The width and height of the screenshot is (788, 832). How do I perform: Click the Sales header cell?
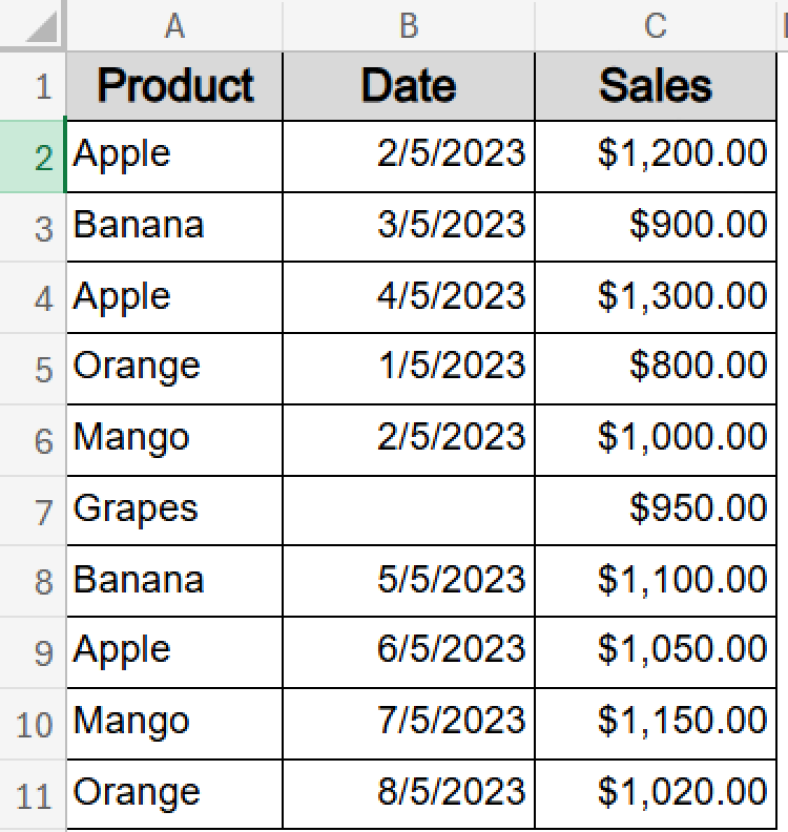tap(655, 85)
